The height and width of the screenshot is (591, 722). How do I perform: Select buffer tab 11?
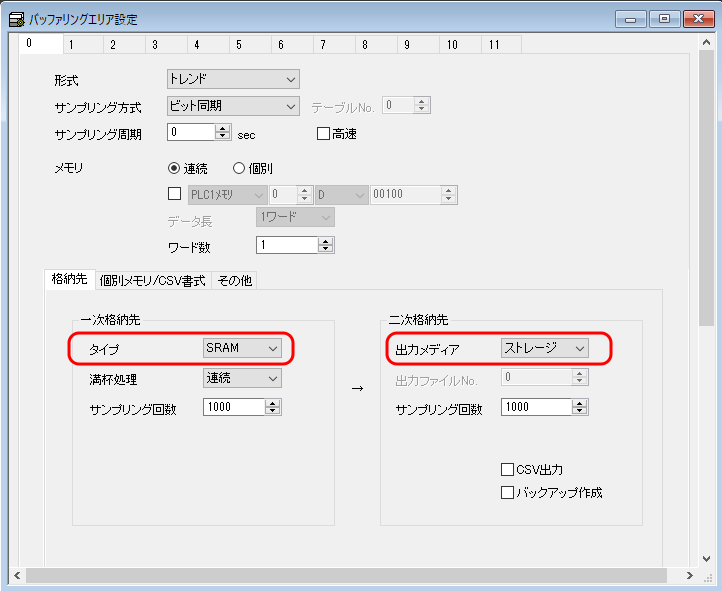pyautogui.click(x=495, y=45)
